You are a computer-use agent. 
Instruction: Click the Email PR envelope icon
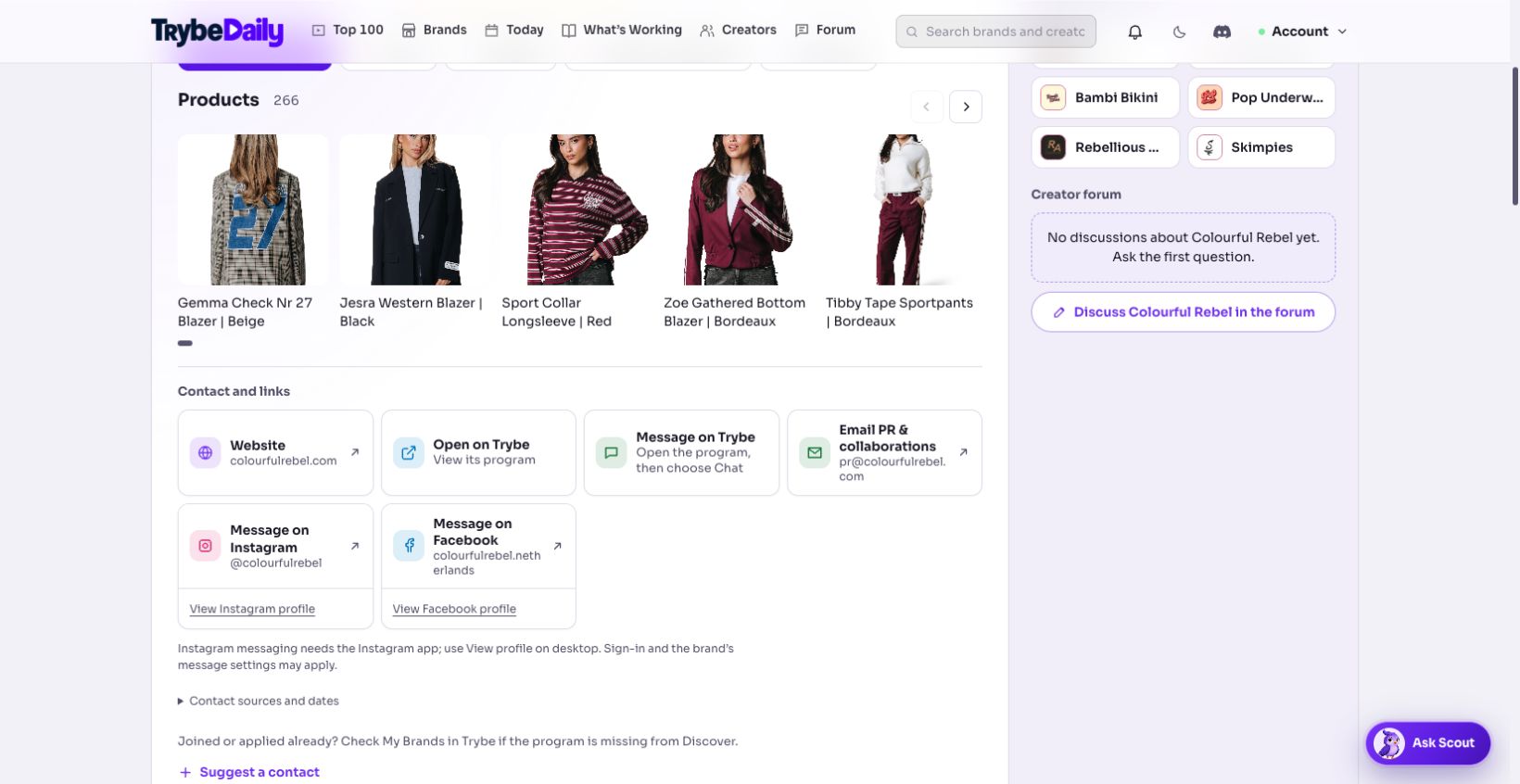tap(814, 453)
